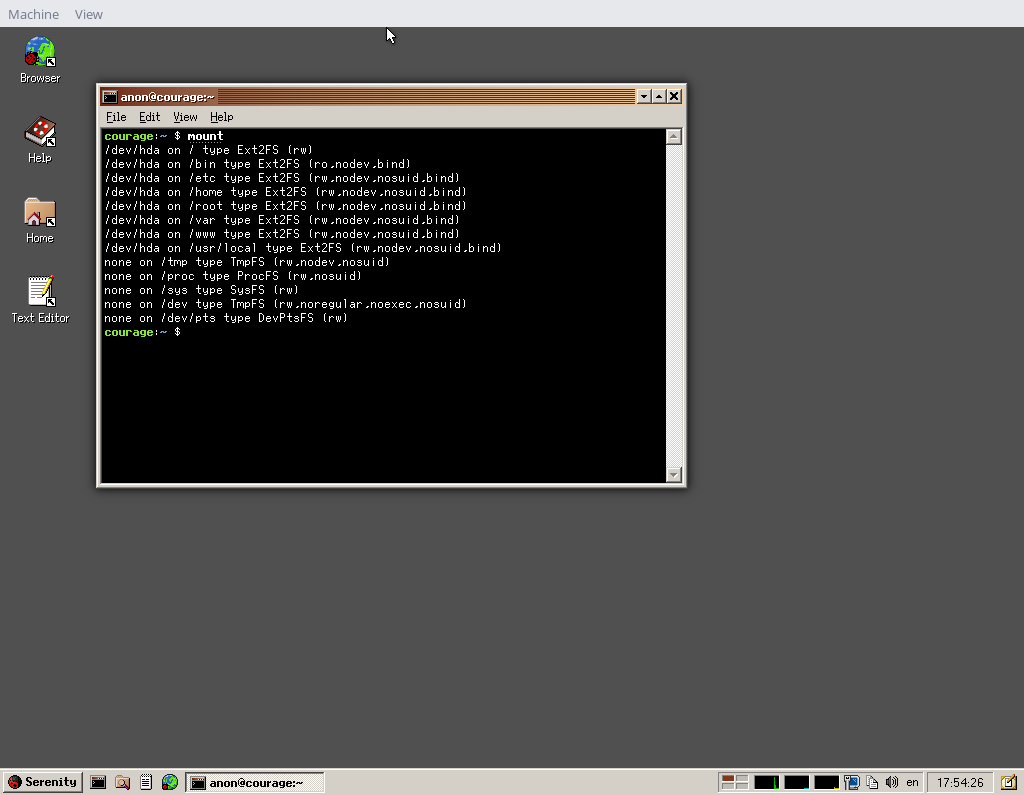Click the anon@courage taskbar window button
Image resolution: width=1024 pixels, height=795 pixels.
[x=255, y=782]
